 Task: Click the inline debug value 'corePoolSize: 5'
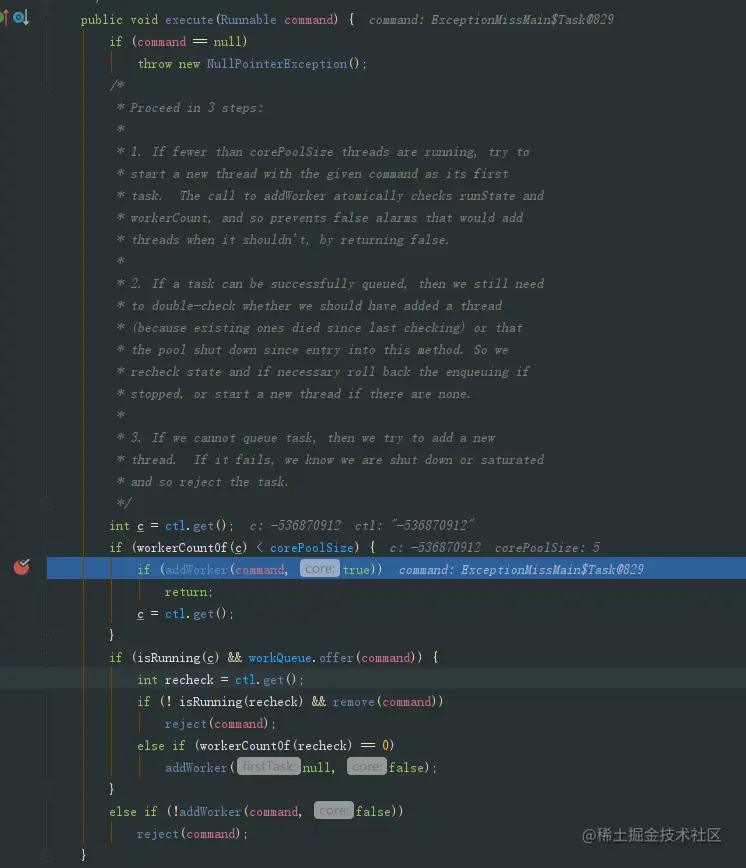pyautogui.click(x=547, y=547)
